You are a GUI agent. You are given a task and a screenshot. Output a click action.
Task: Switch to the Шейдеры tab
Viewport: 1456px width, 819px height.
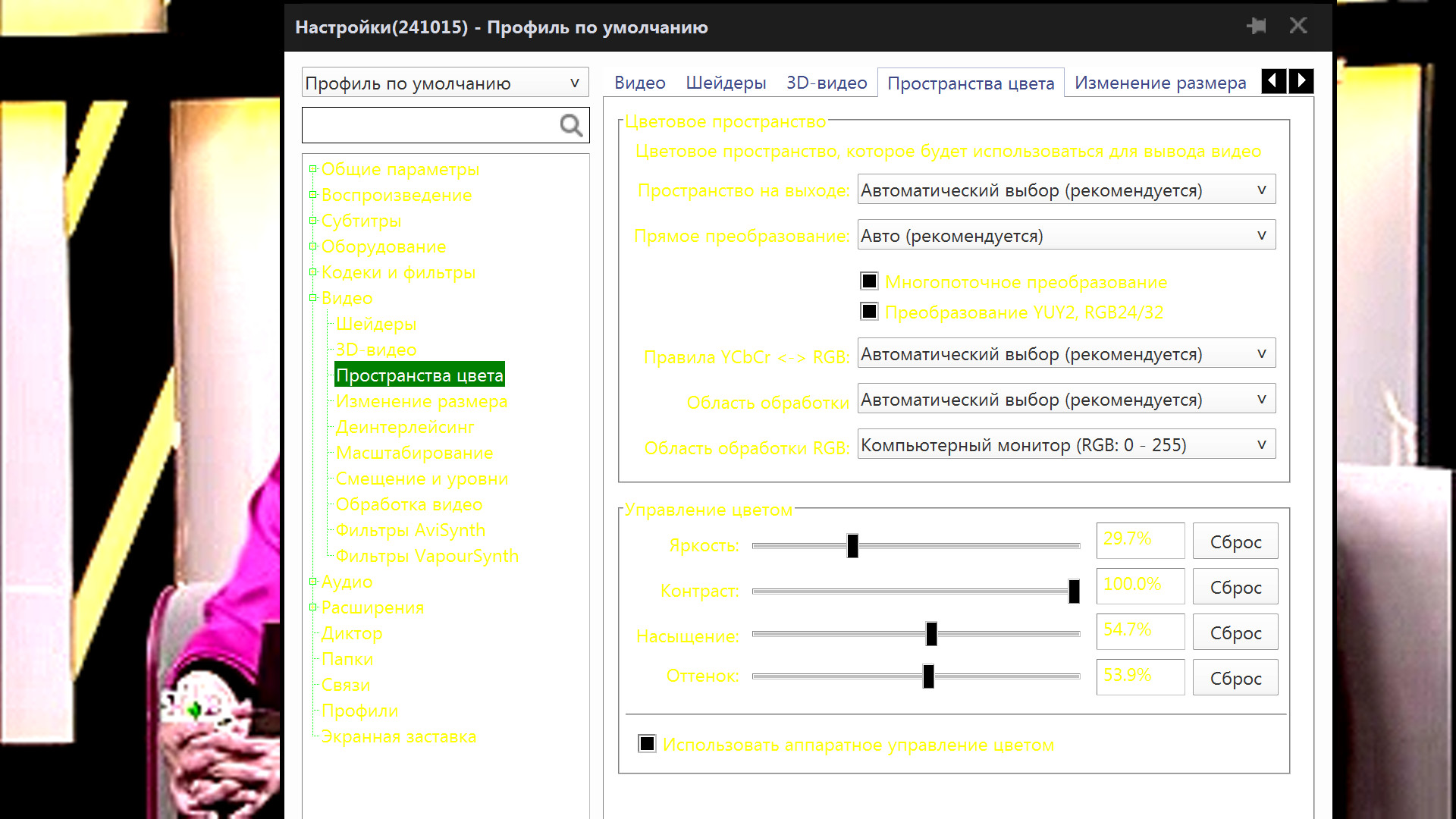[x=726, y=83]
